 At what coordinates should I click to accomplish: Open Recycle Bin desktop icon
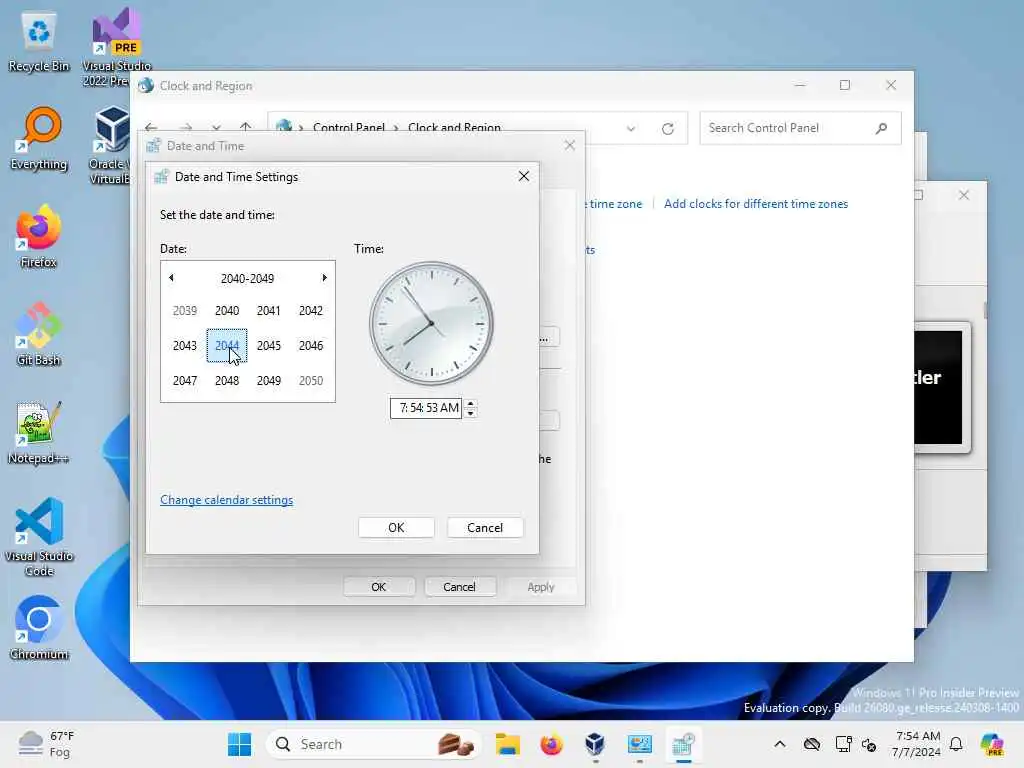pos(39,42)
